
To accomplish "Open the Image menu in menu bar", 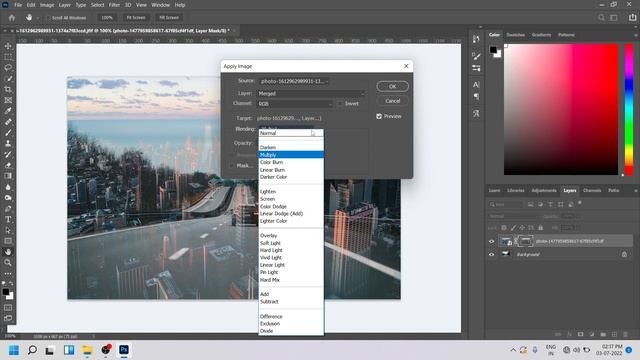I will click(x=47, y=5).
